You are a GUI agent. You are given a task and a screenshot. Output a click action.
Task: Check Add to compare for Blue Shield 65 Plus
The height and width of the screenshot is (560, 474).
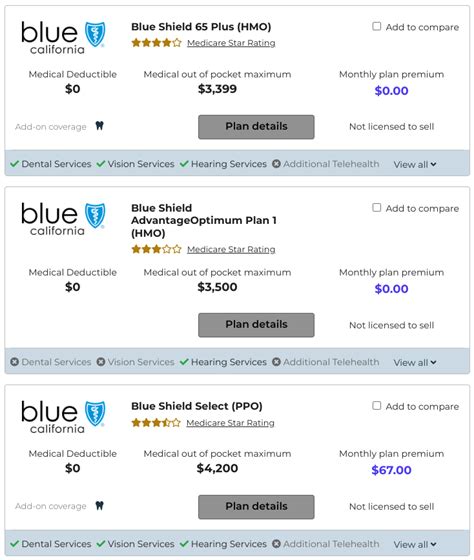click(x=376, y=26)
